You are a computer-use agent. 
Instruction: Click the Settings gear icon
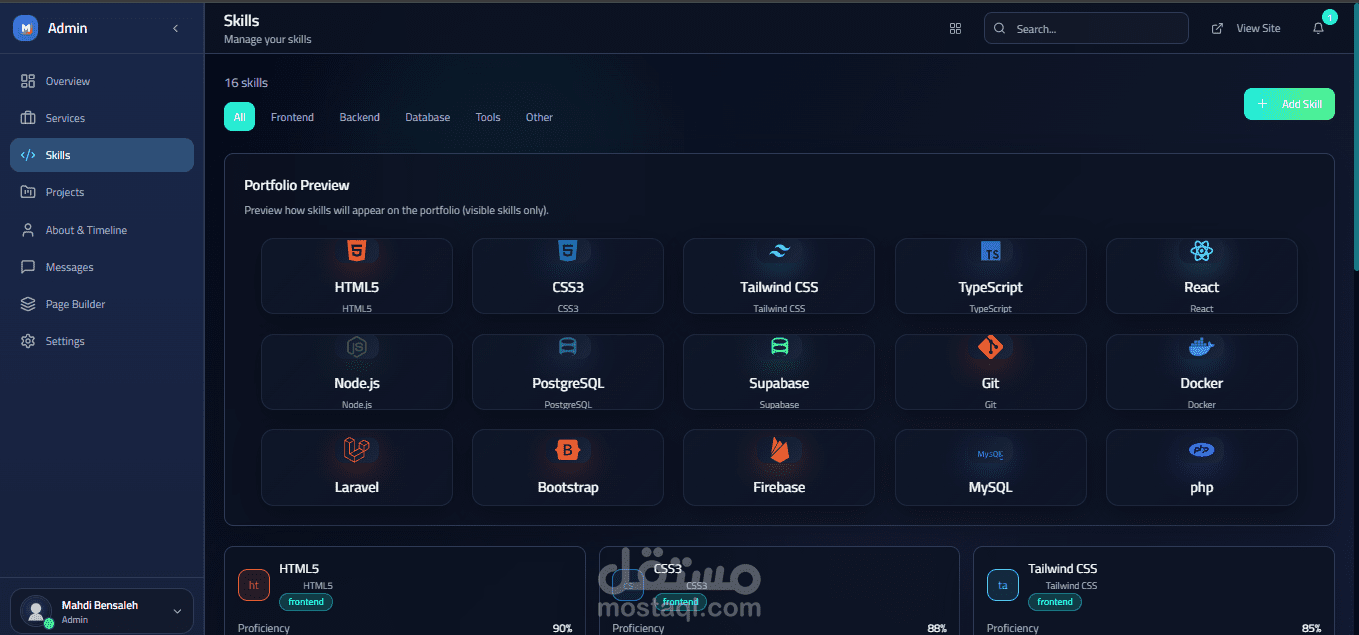(x=28, y=341)
